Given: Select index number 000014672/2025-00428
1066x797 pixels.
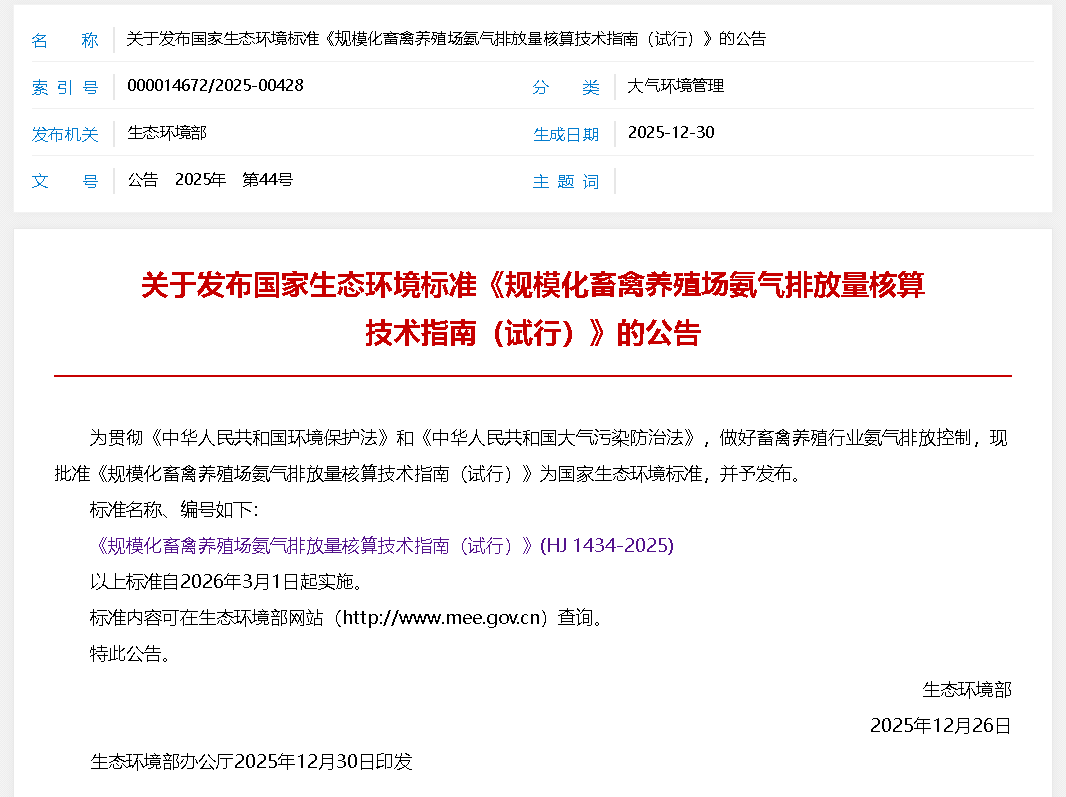Looking at the screenshot, I should click(x=215, y=86).
